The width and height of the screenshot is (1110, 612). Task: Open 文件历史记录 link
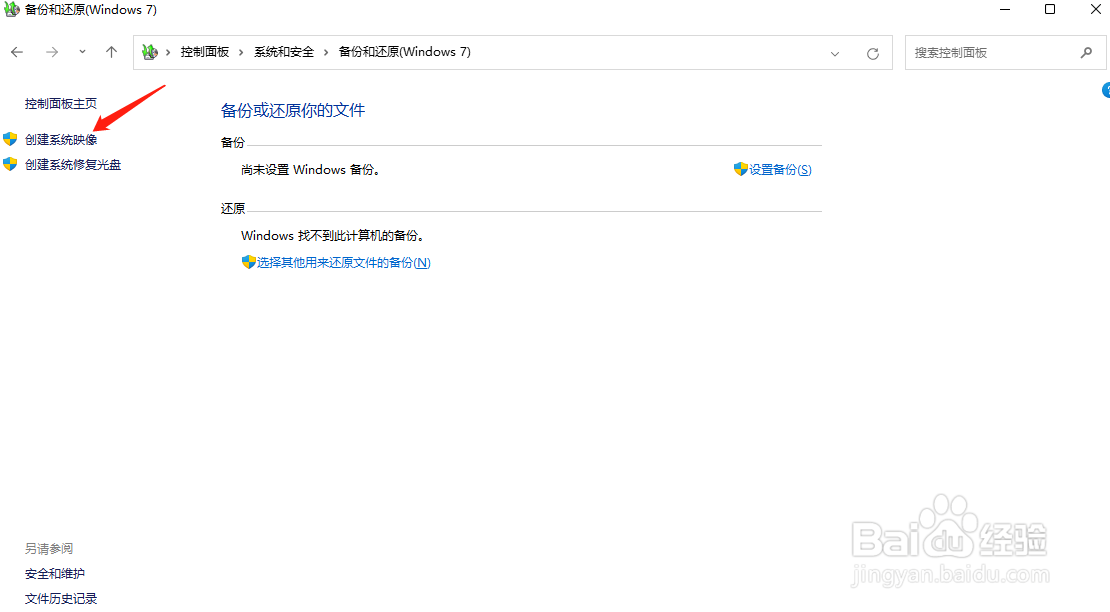(61, 599)
